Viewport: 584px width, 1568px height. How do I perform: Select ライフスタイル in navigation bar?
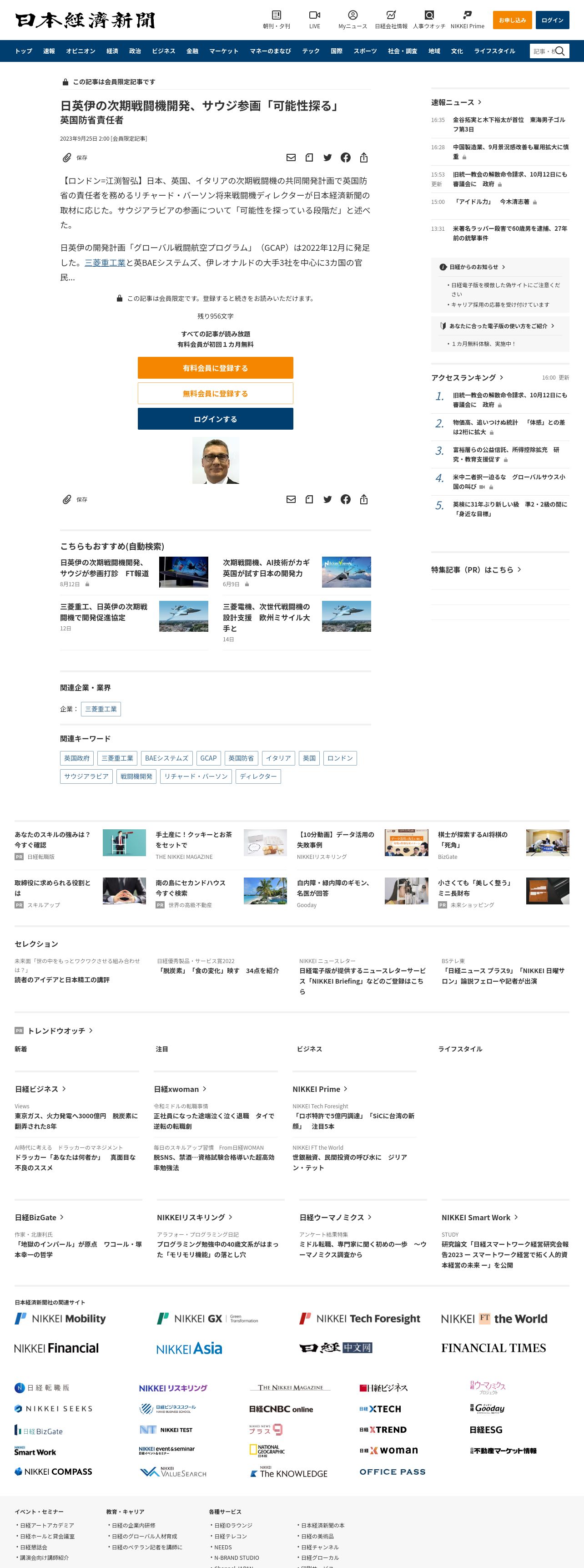click(494, 51)
